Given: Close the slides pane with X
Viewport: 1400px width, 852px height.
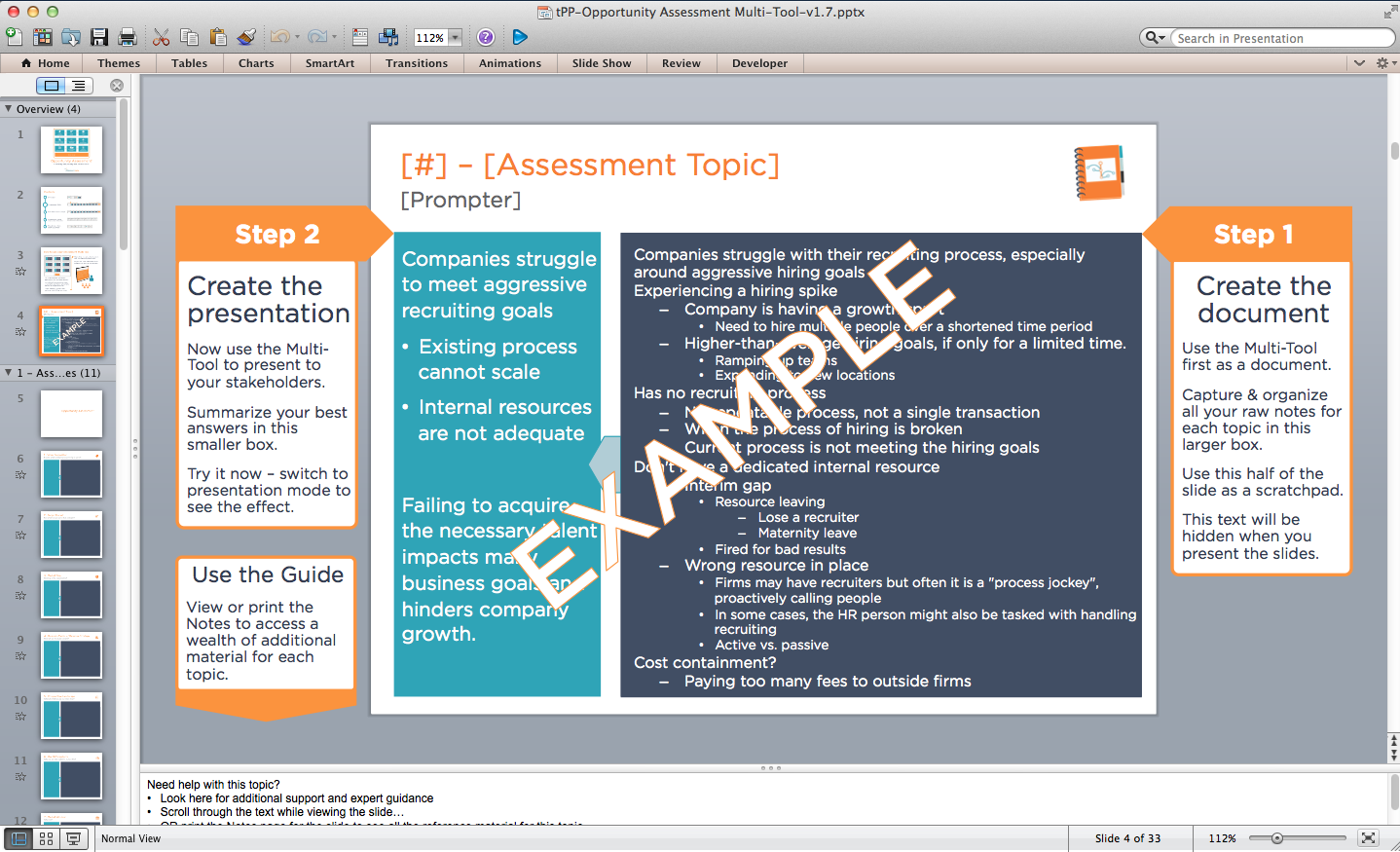Looking at the screenshot, I should click(x=117, y=86).
